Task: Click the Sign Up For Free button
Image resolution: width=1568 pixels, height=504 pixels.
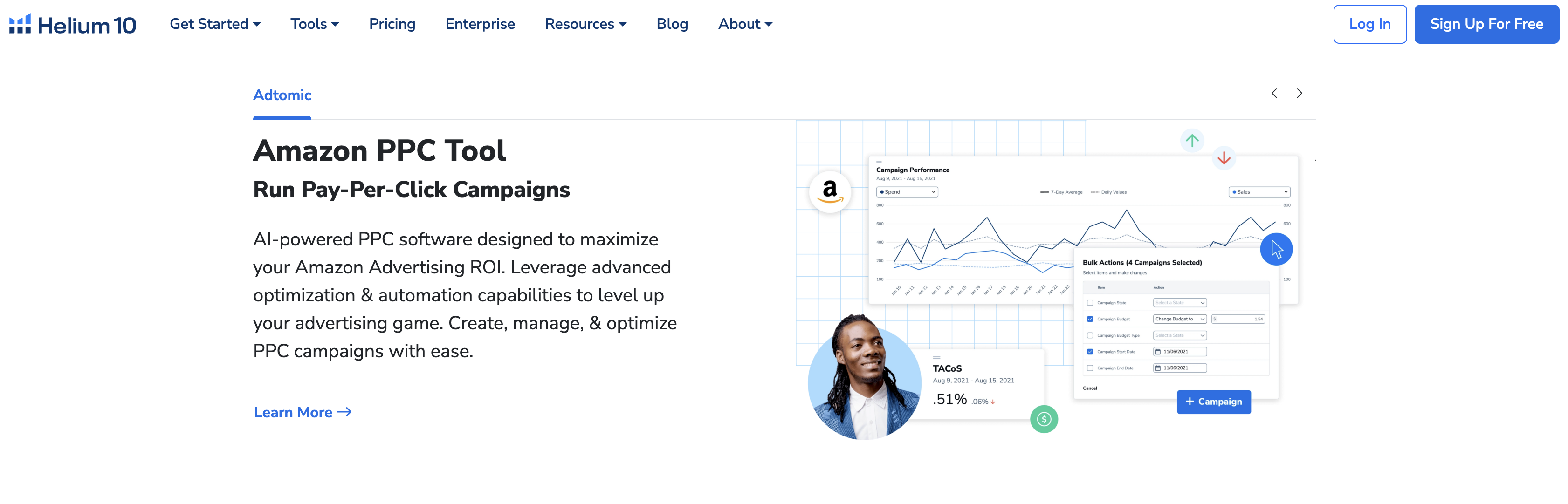Action: pyautogui.click(x=1486, y=24)
